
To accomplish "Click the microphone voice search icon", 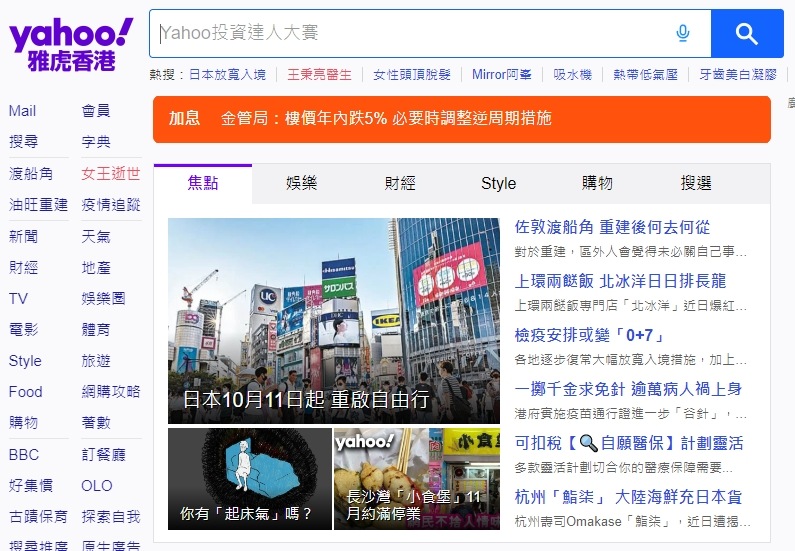I will click(683, 33).
